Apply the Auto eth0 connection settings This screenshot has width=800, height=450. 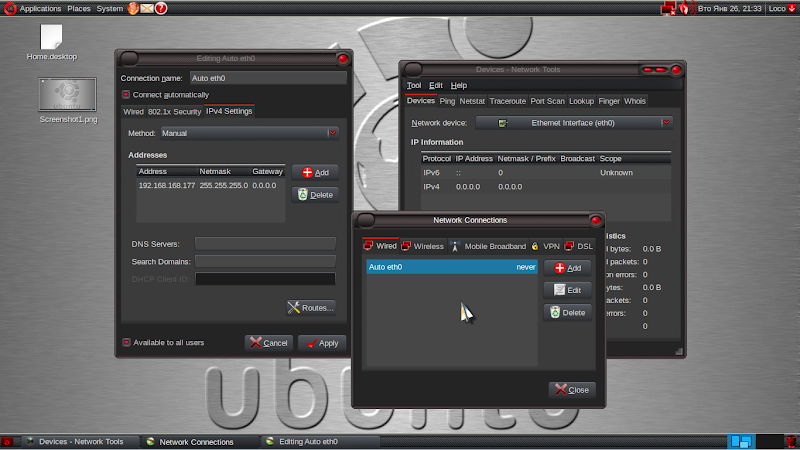click(322, 343)
